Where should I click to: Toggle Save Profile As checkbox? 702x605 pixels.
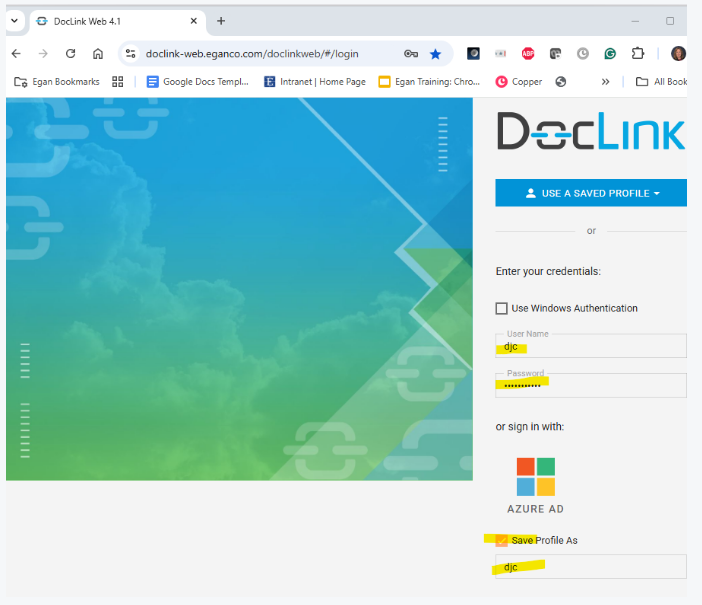[501, 541]
